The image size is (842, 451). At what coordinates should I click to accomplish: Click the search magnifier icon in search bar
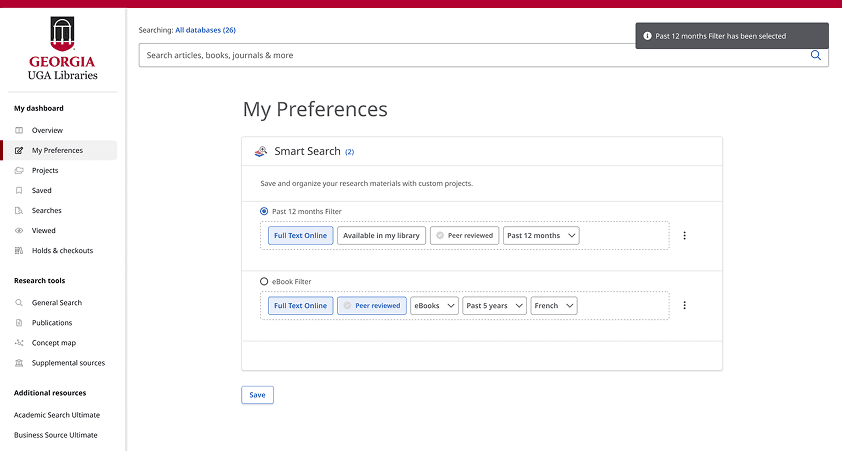pos(816,56)
